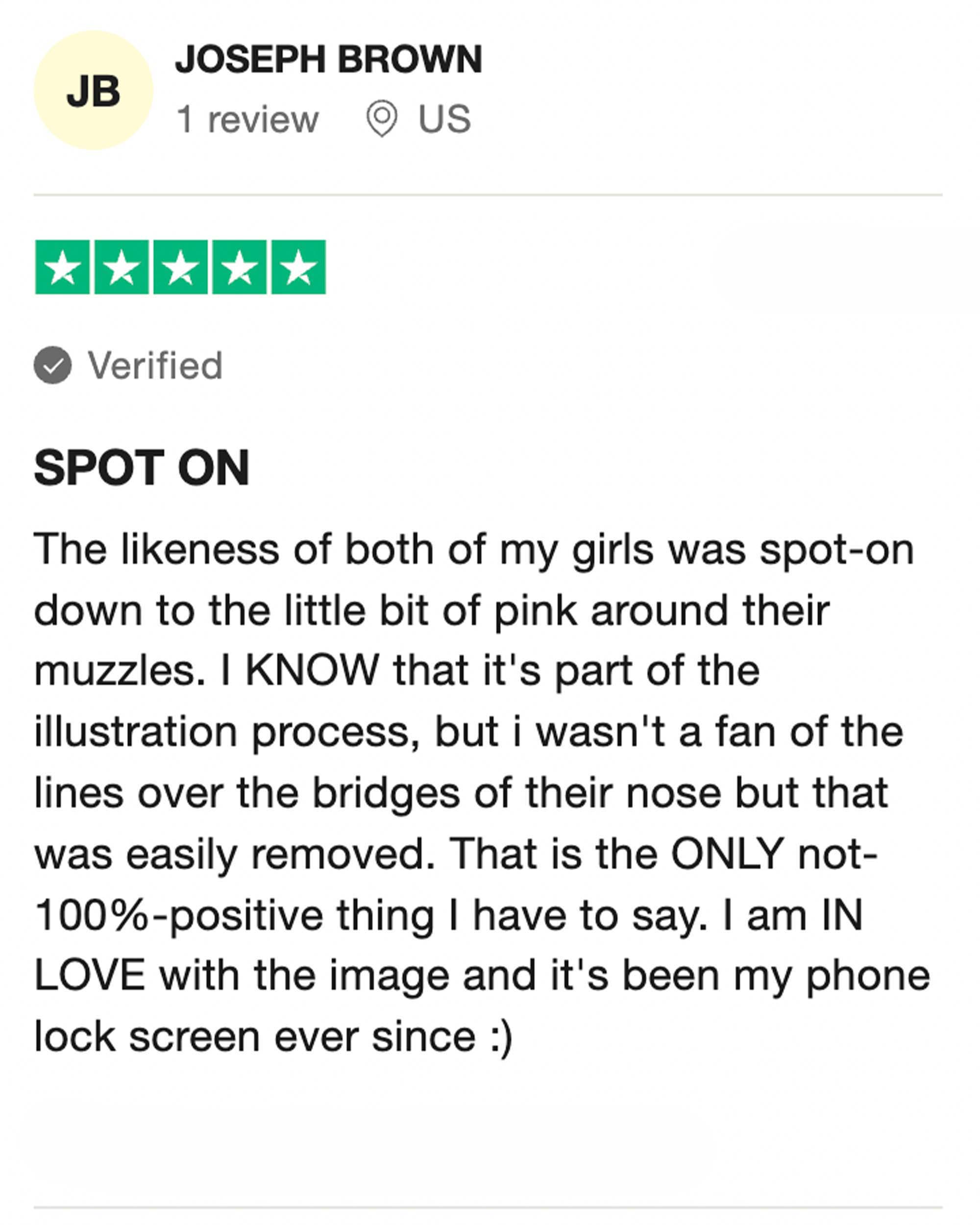Select the second green rating star
The image size is (980, 1225).
point(122,267)
